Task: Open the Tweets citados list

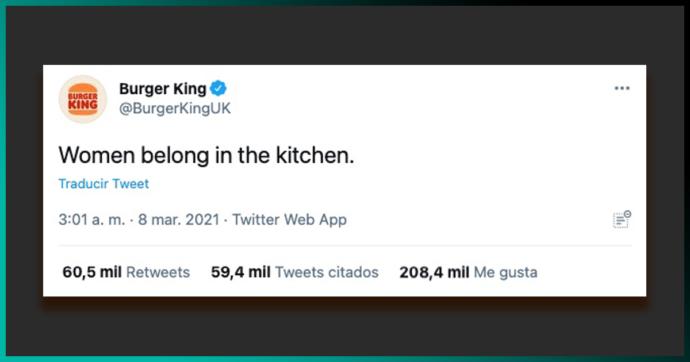Action: tap(327, 272)
